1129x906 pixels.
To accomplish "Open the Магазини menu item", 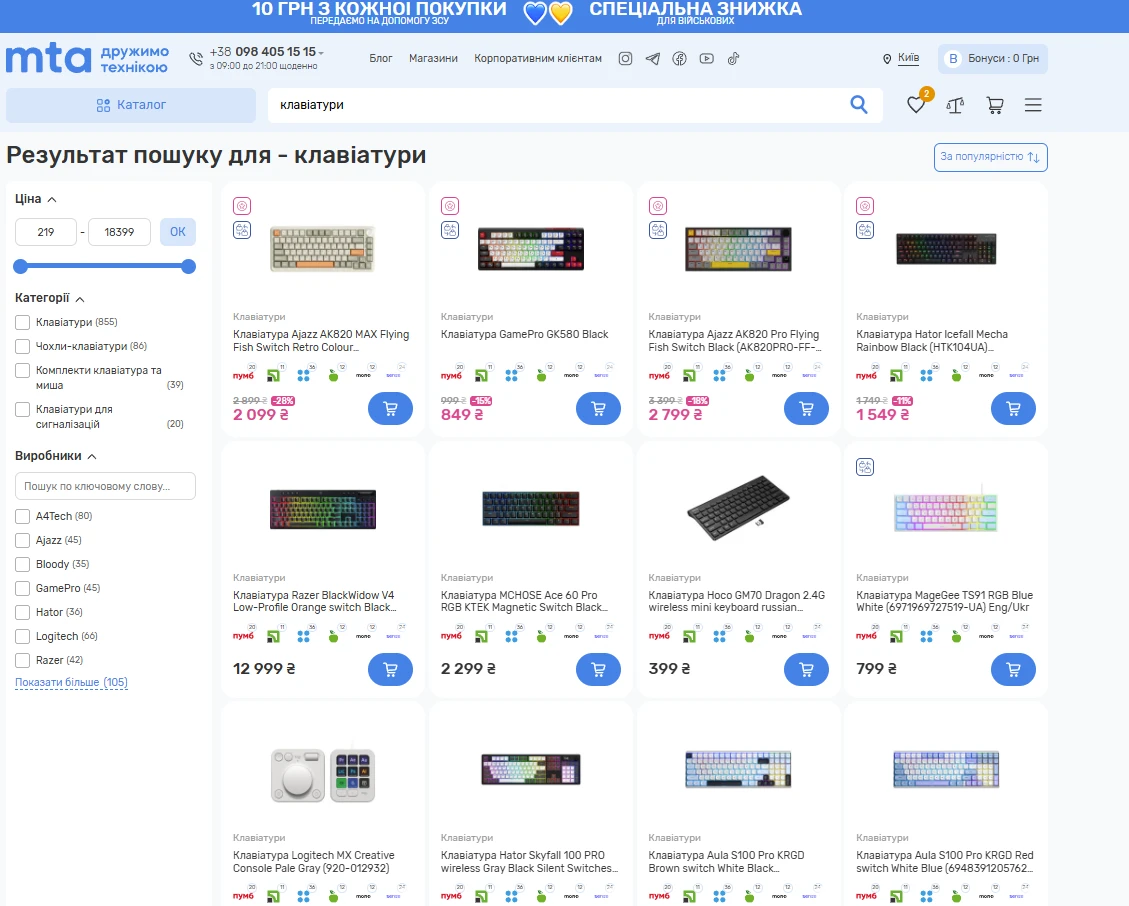I will click(433, 58).
